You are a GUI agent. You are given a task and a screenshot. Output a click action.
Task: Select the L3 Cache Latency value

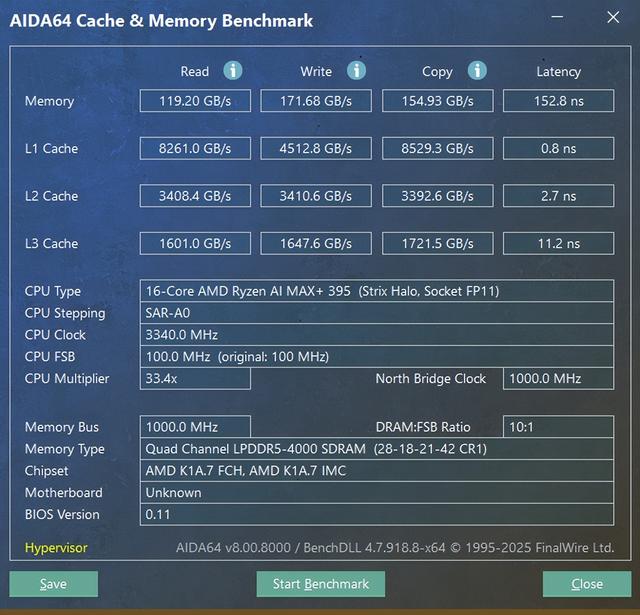pos(558,243)
